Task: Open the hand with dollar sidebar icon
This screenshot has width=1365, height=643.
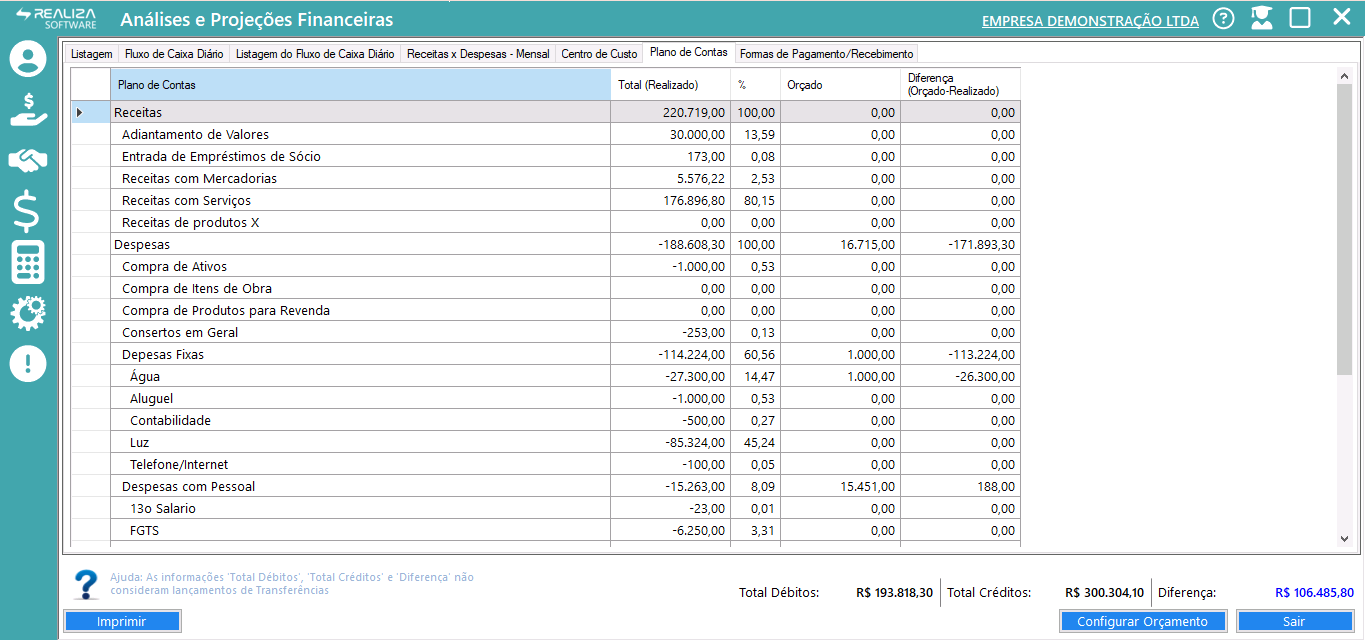Action: click(x=28, y=109)
